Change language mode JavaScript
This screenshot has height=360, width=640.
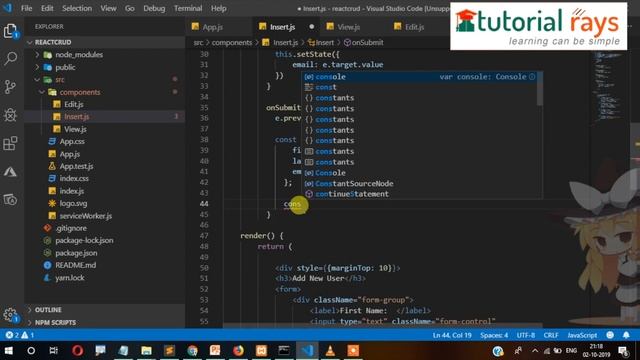pyautogui.click(x=582, y=335)
